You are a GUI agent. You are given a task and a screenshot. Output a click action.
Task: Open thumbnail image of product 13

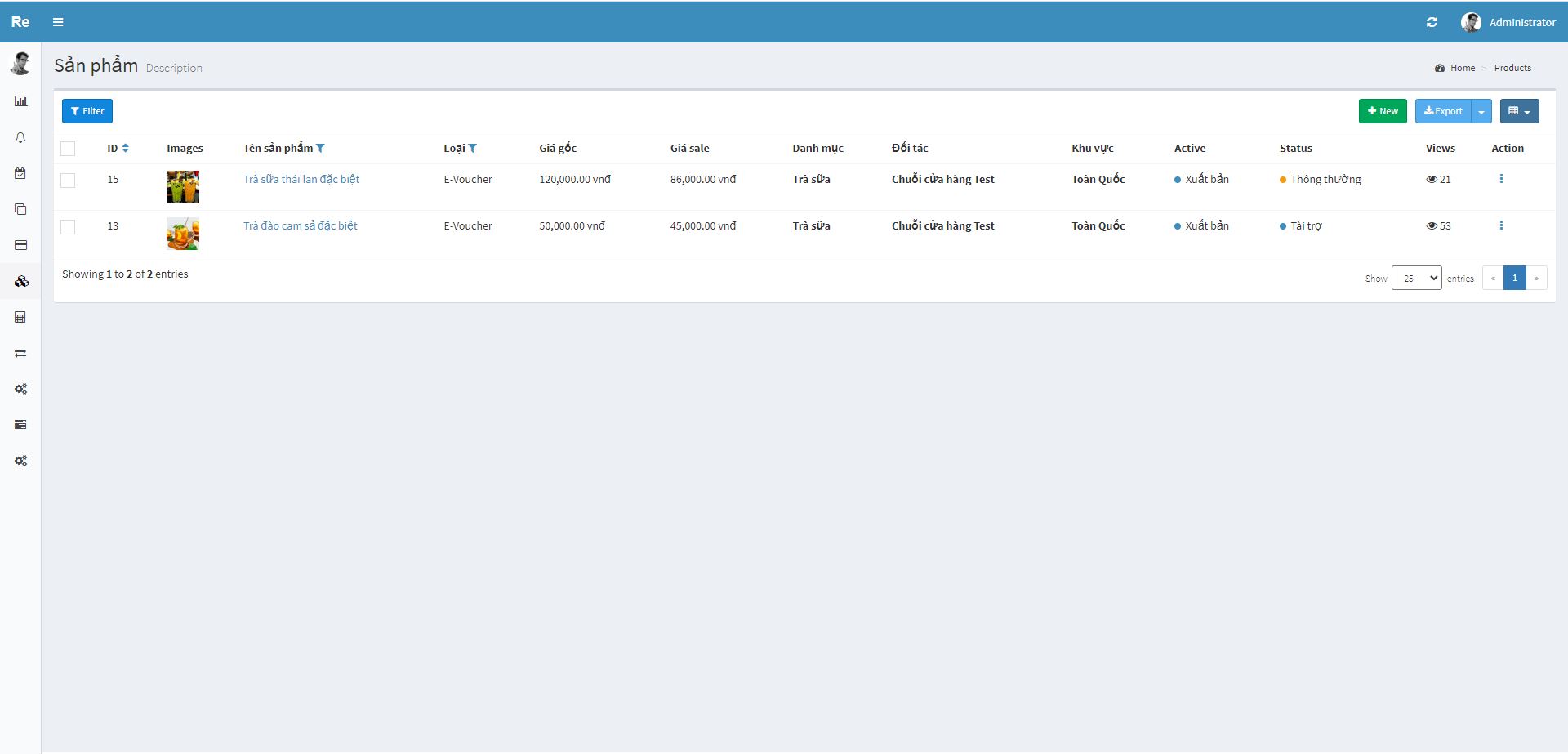point(183,234)
